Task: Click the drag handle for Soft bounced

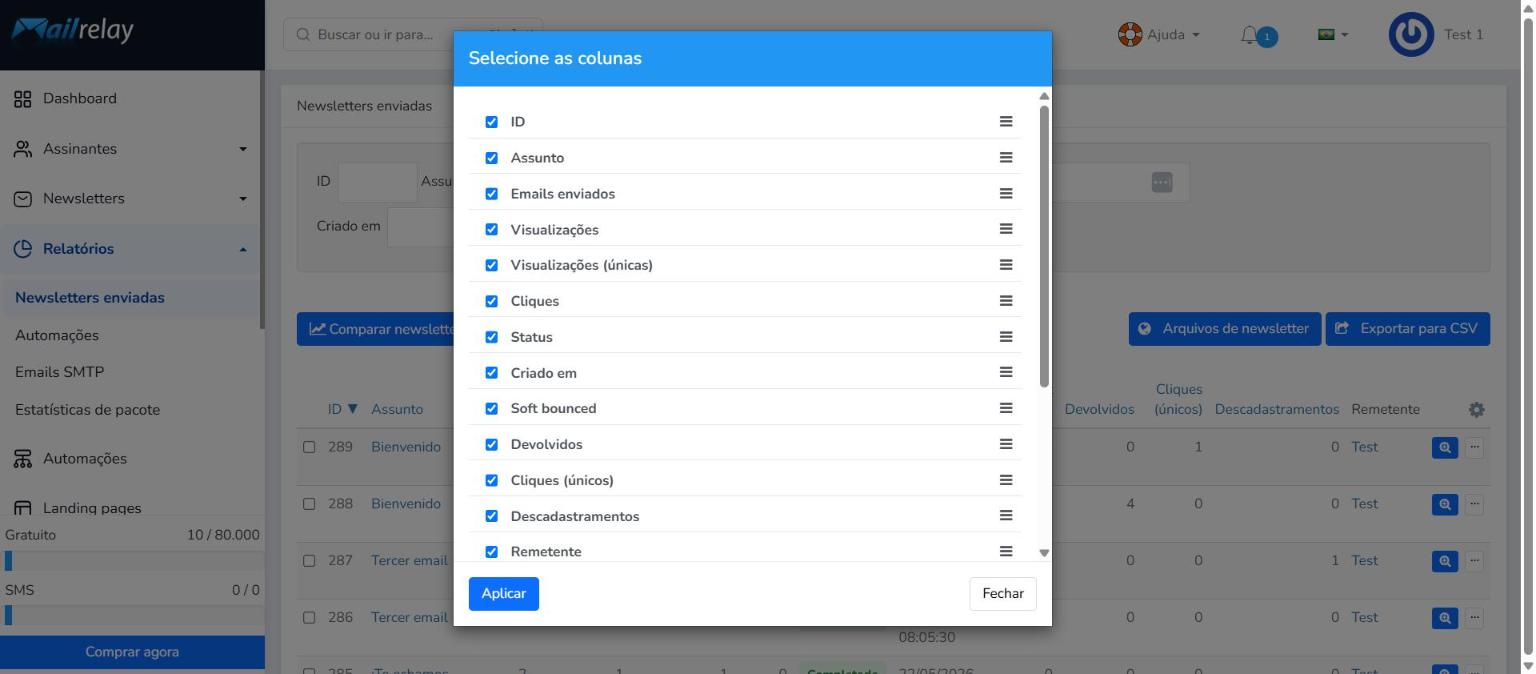Action: pos(1006,408)
